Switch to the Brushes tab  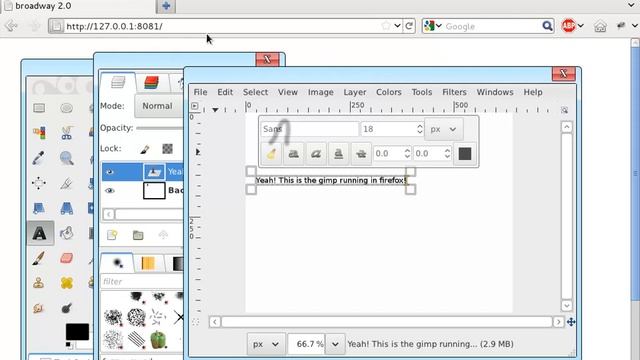pos(117,263)
